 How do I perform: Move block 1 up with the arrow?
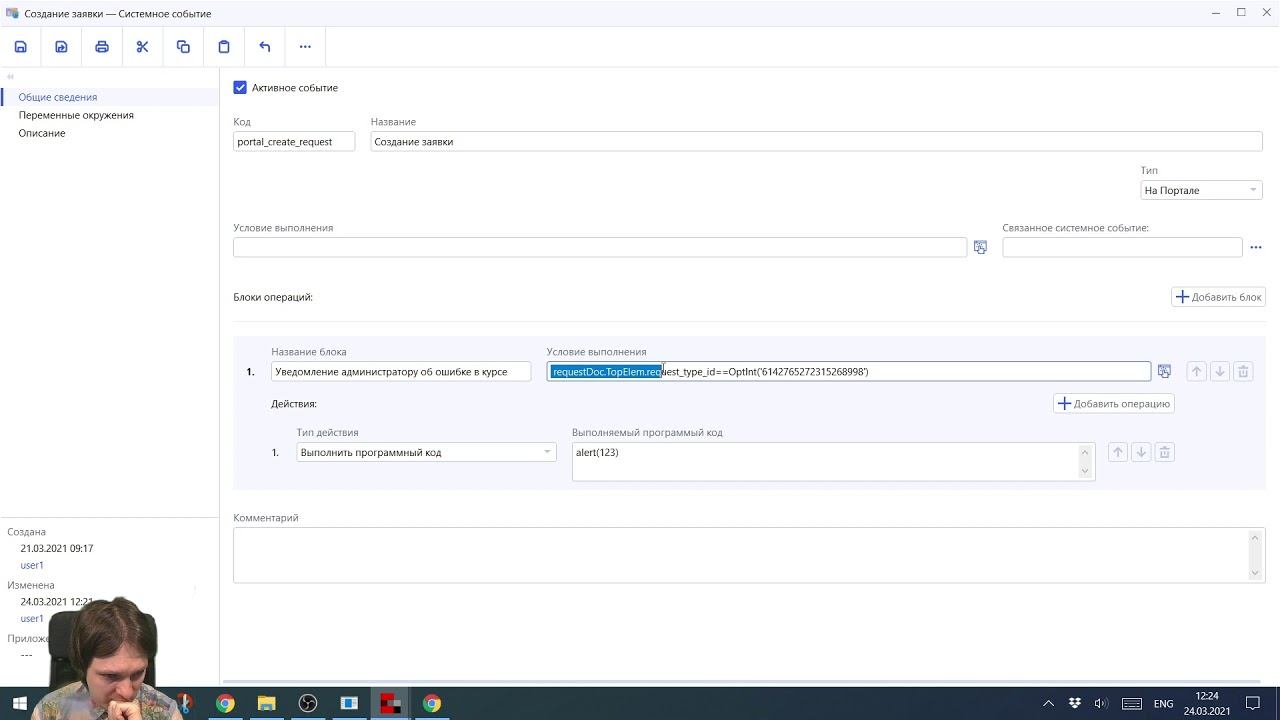tap(1196, 372)
